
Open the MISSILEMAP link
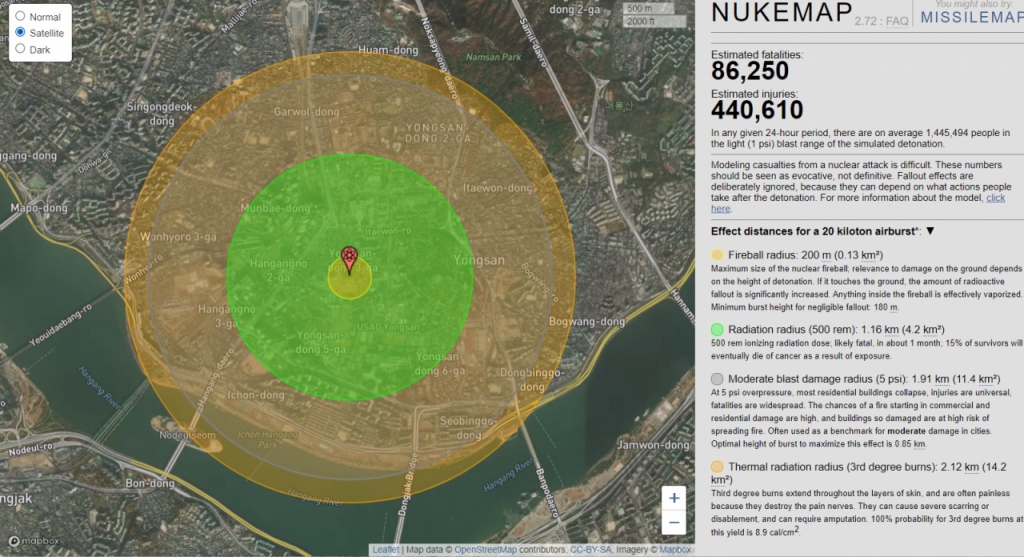click(972, 18)
